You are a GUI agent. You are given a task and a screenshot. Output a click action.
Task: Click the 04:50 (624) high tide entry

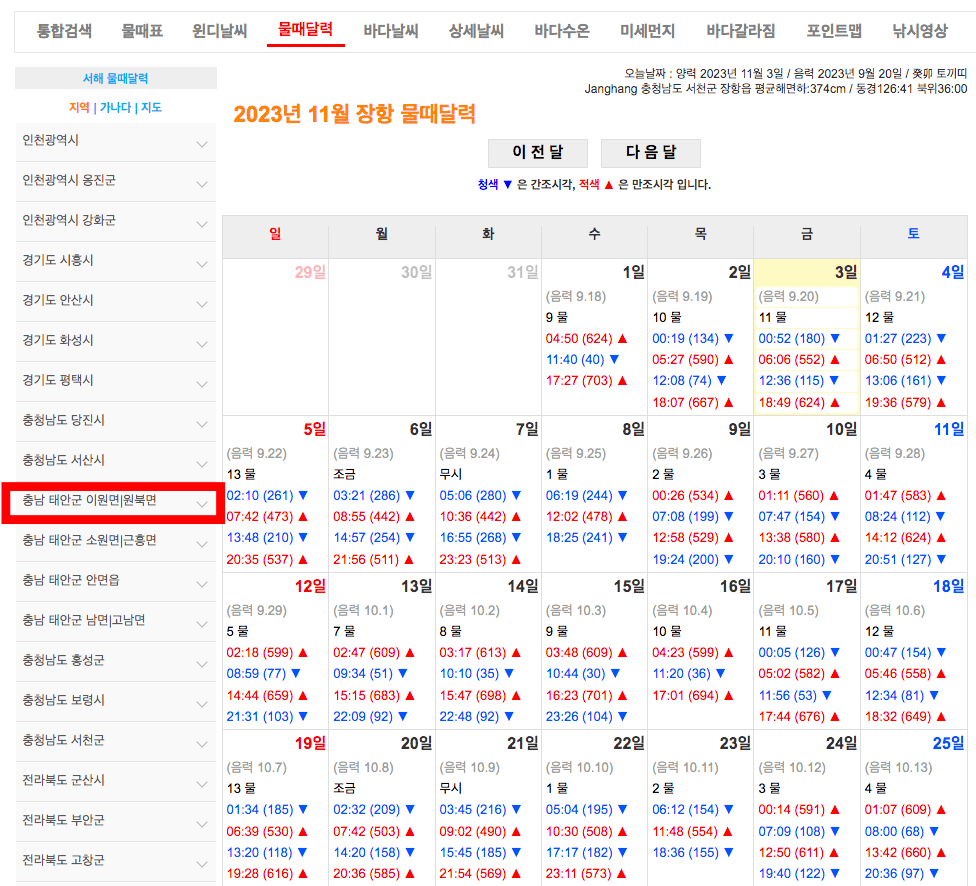pyautogui.click(x=586, y=338)
